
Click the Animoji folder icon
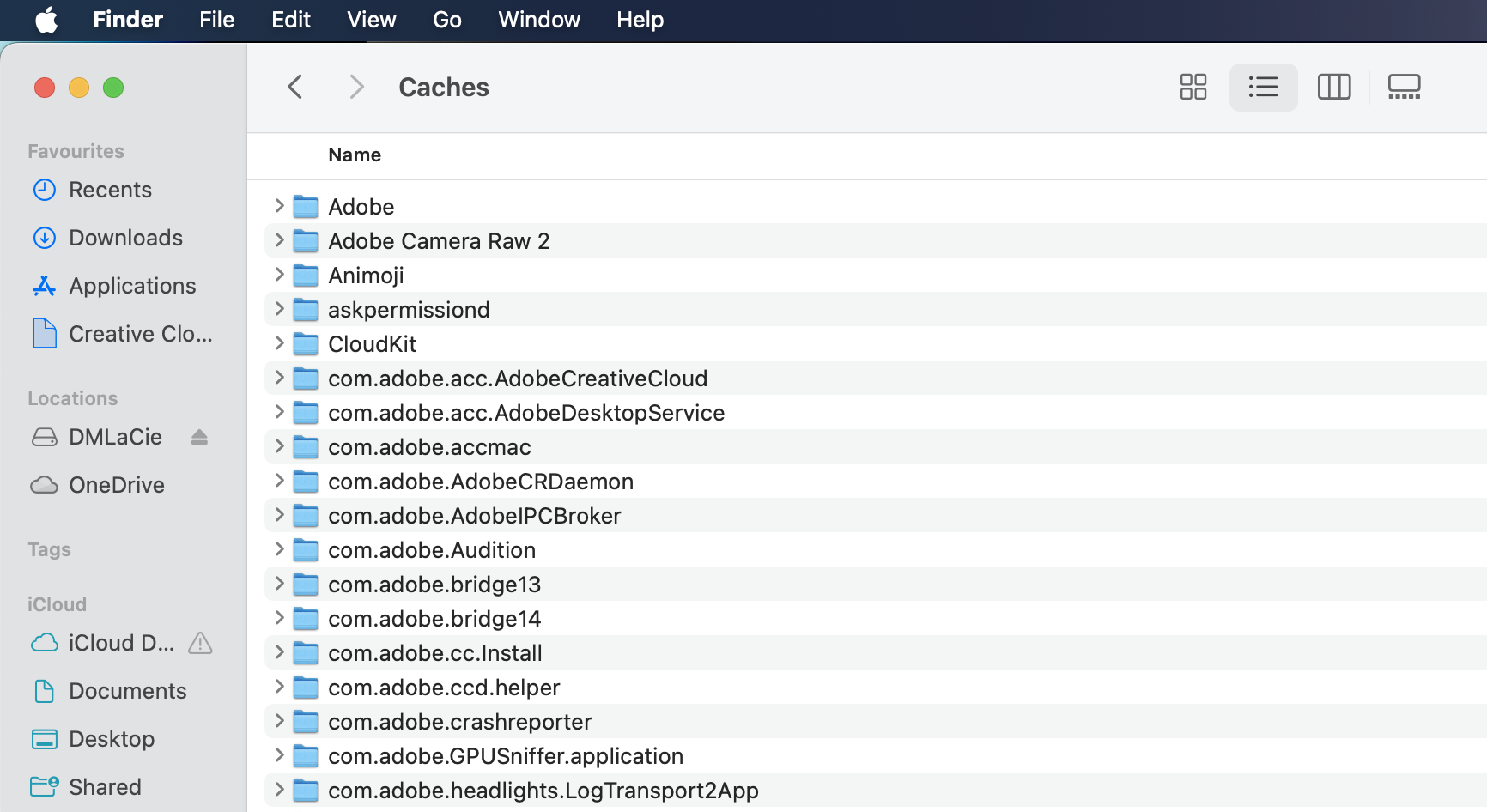[306, 276]
